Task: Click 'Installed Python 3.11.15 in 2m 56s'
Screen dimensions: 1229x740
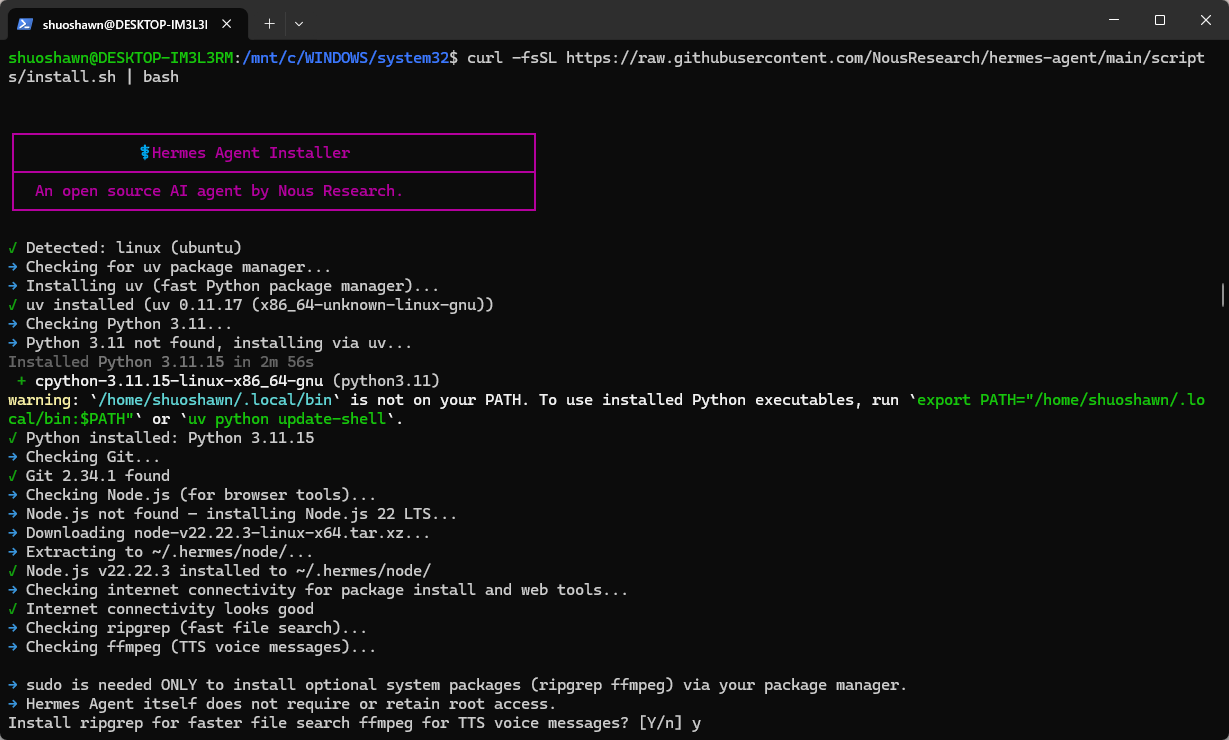Action: (161, 362)
